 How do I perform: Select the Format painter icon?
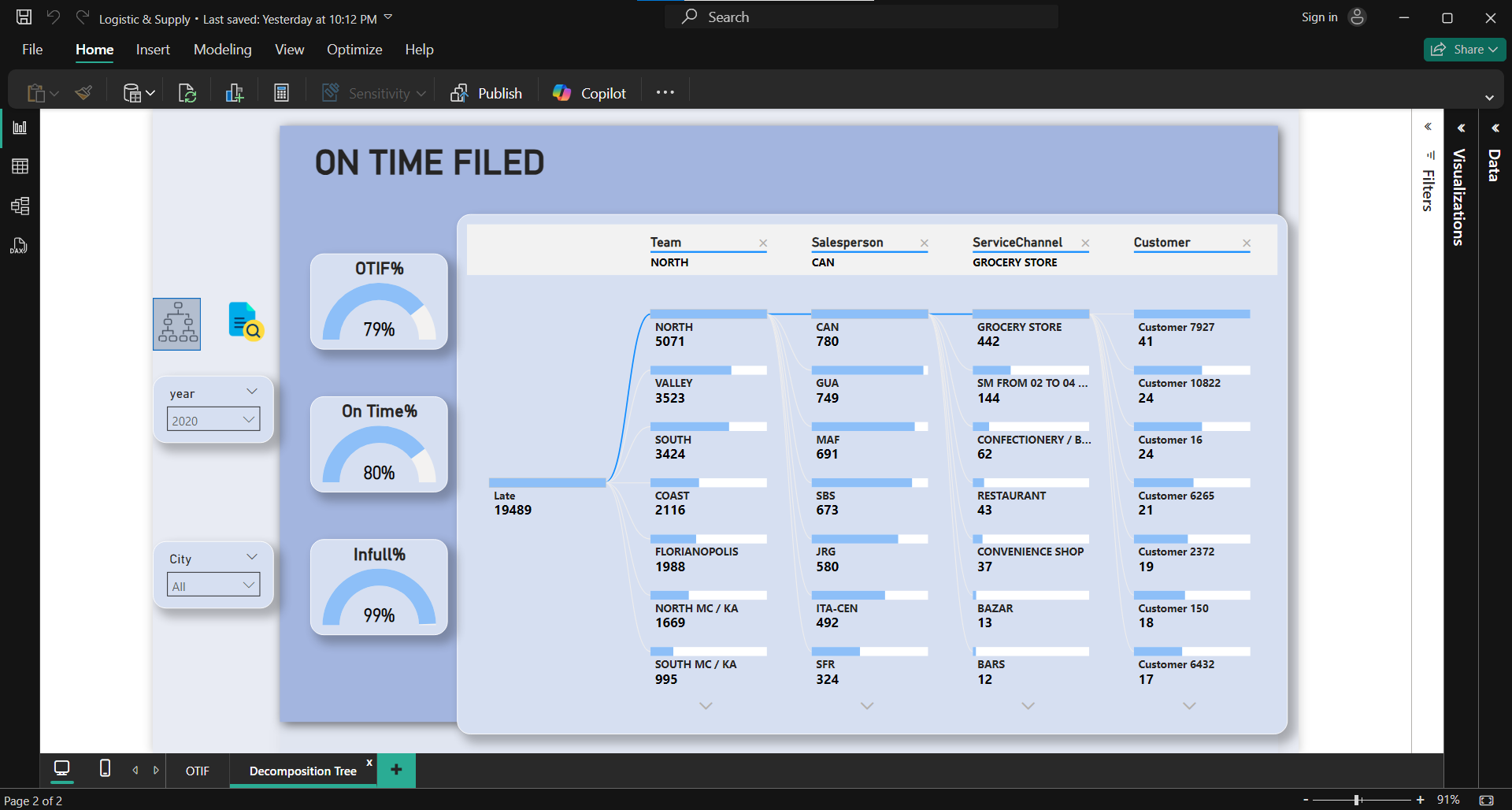pyautogui.click(x=84, y=93)
